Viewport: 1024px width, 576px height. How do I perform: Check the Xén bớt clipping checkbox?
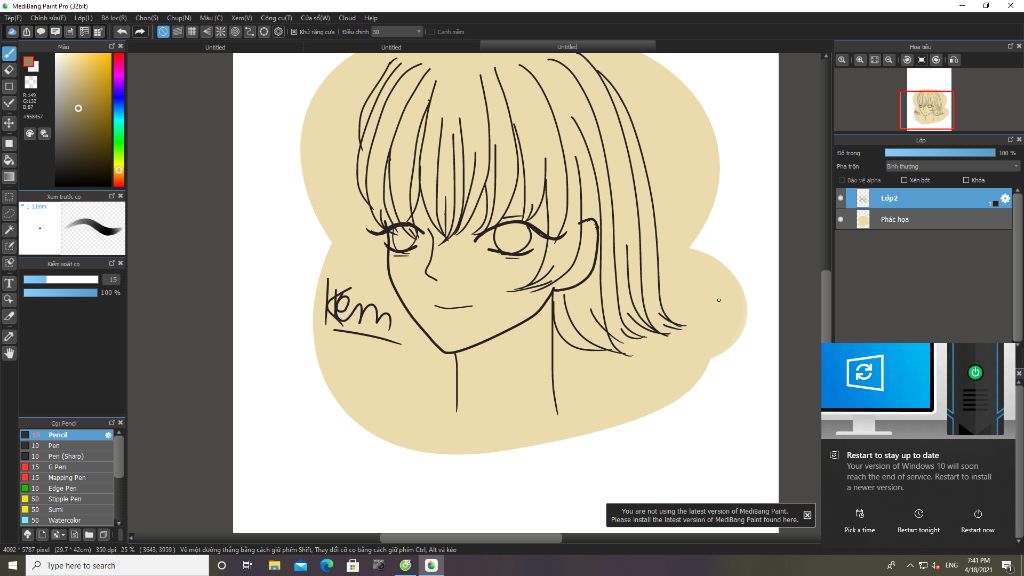(x=904, y=180)
